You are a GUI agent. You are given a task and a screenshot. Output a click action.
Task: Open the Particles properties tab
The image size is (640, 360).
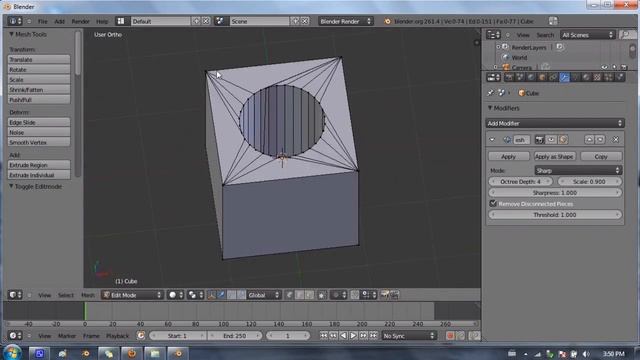pyautogui.click(x=608, y=77)
